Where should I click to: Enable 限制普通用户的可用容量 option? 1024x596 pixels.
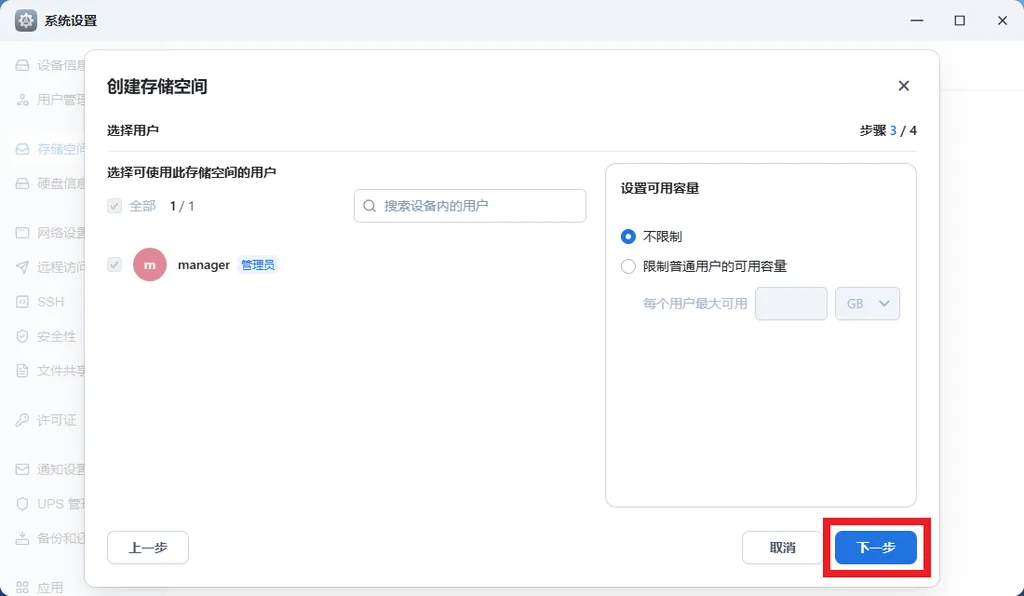tap(628, 267)
